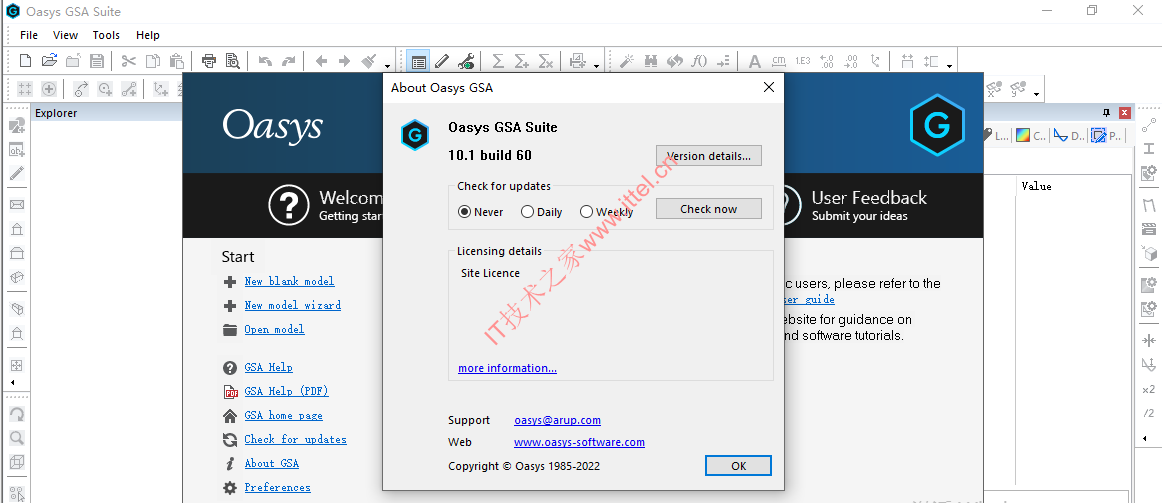Image resolution: width=1162 pixels, height=503 pixels.
Task: Click the wrench tools icon in toolbar
Action: pyautogui.click(x=465, y=61)
